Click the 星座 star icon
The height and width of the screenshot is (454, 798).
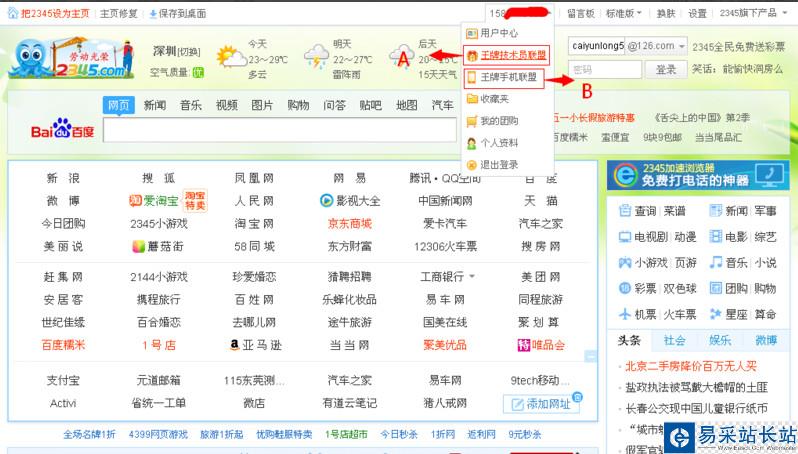(x=716, y=314)
